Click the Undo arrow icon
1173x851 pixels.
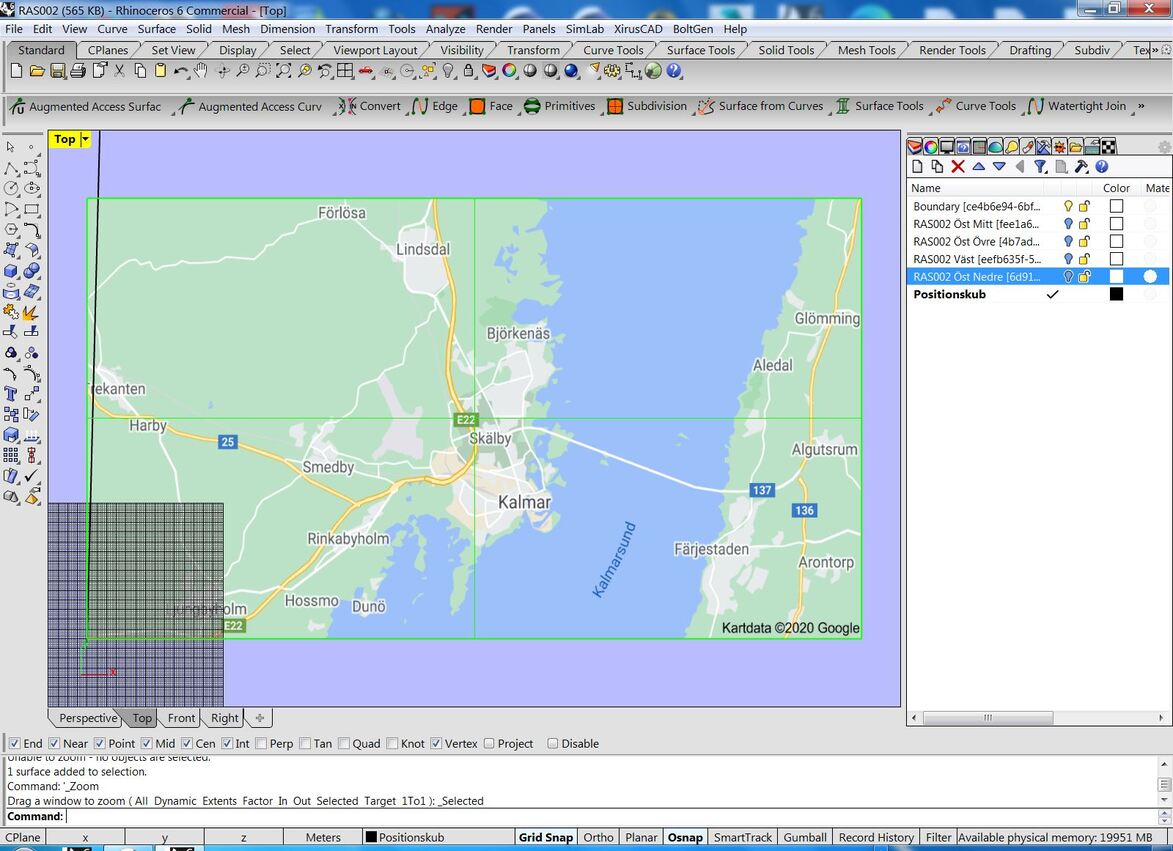181,71
